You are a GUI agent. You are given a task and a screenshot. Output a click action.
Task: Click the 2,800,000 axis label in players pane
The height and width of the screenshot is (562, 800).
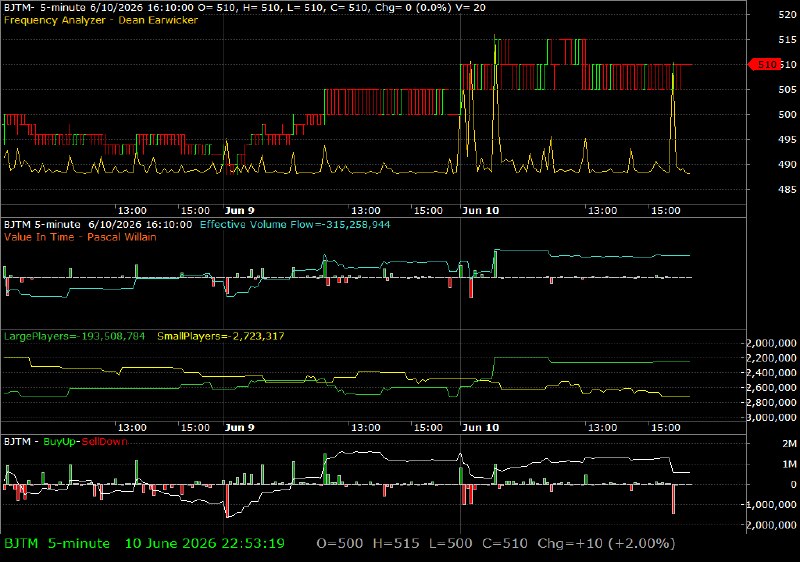coord(771,403)
